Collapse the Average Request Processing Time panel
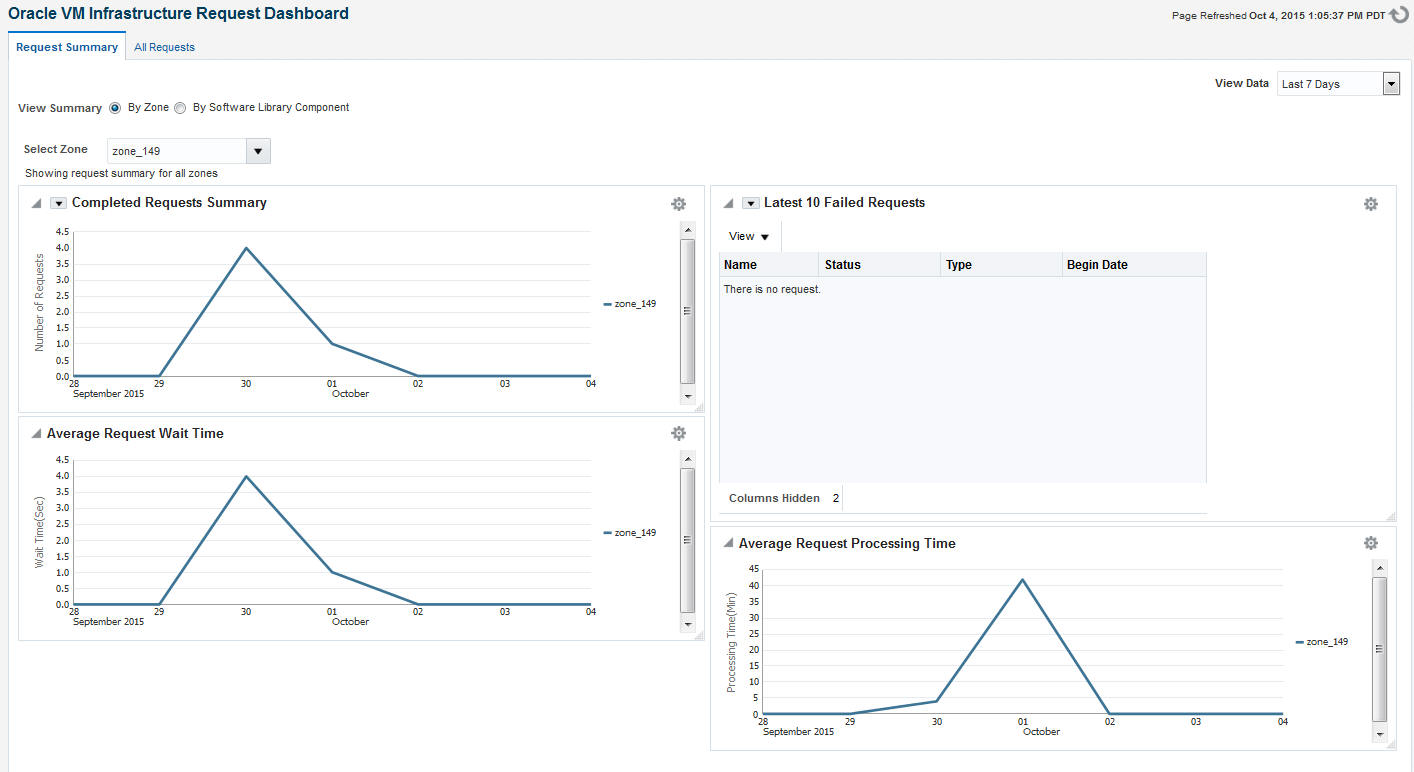The image size is (1414, 772). pos(728,544)
